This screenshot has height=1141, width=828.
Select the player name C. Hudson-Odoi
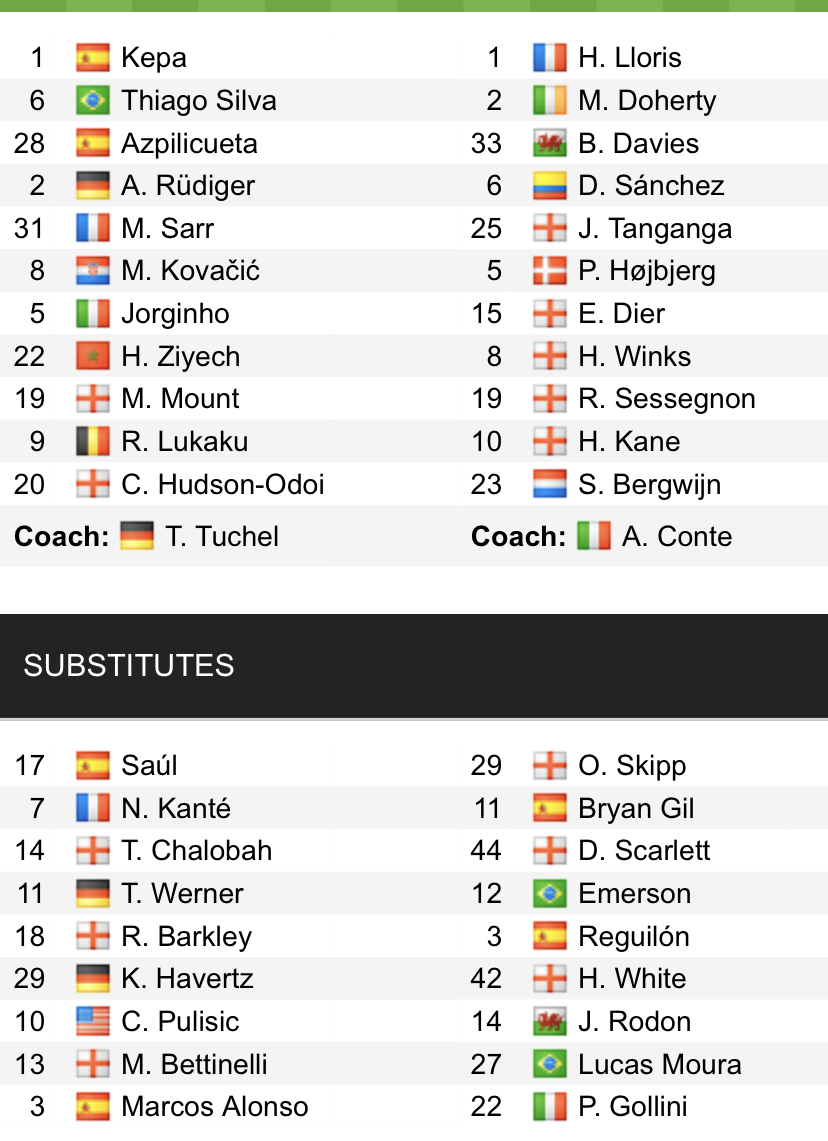pos(222,485)
